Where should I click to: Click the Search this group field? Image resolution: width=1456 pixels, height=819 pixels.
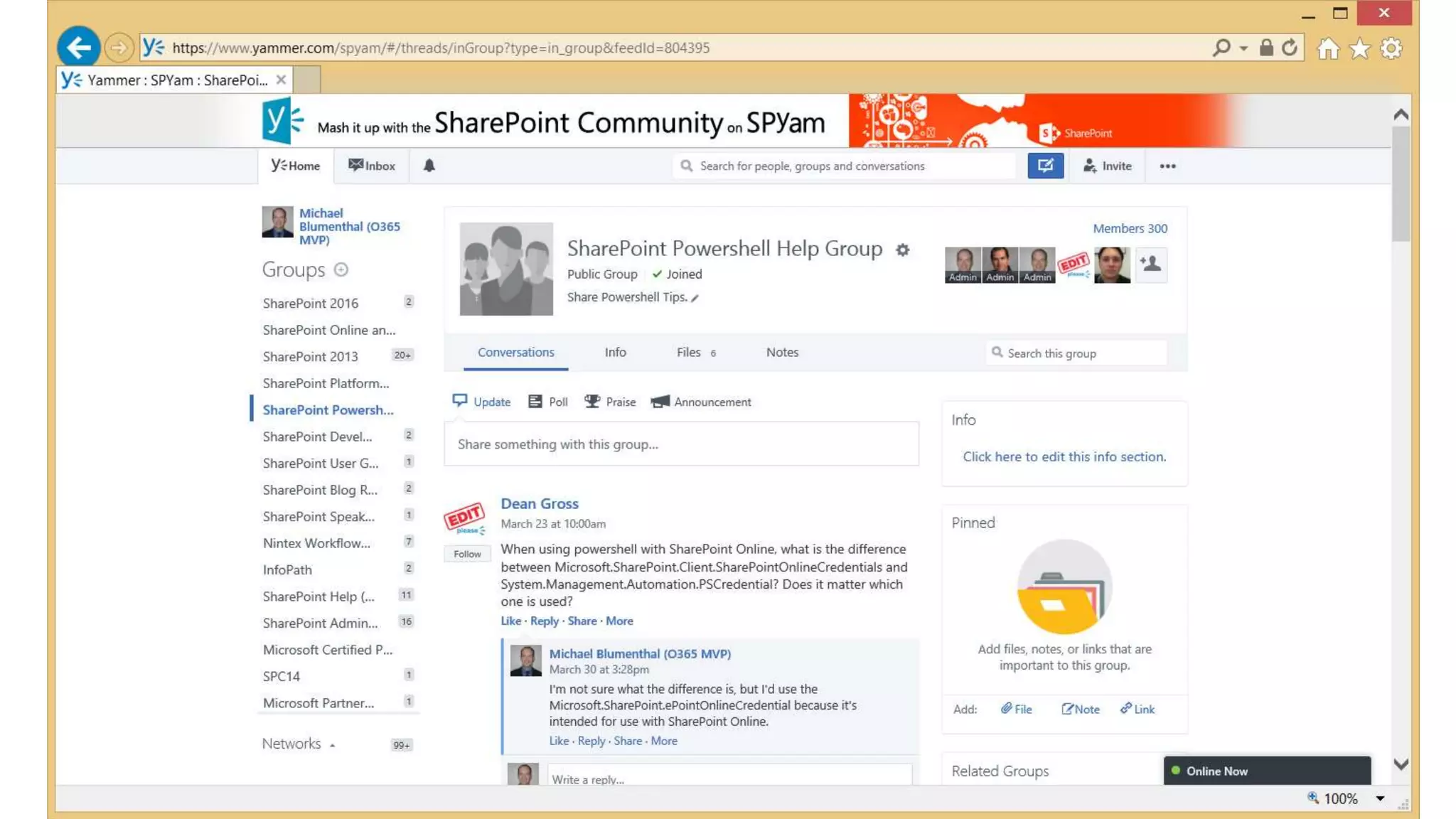point(1076,353)
